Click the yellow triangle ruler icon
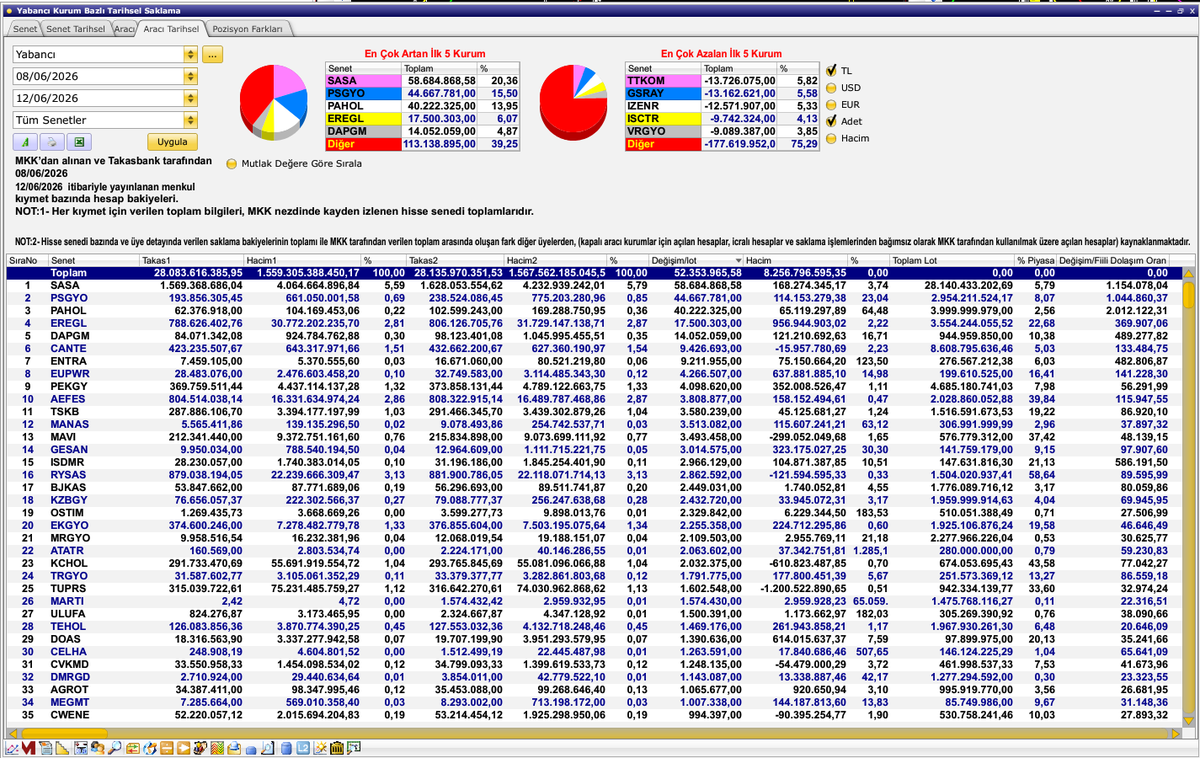Viewport: 1200px width, 758px height. (x=62, y=748)
